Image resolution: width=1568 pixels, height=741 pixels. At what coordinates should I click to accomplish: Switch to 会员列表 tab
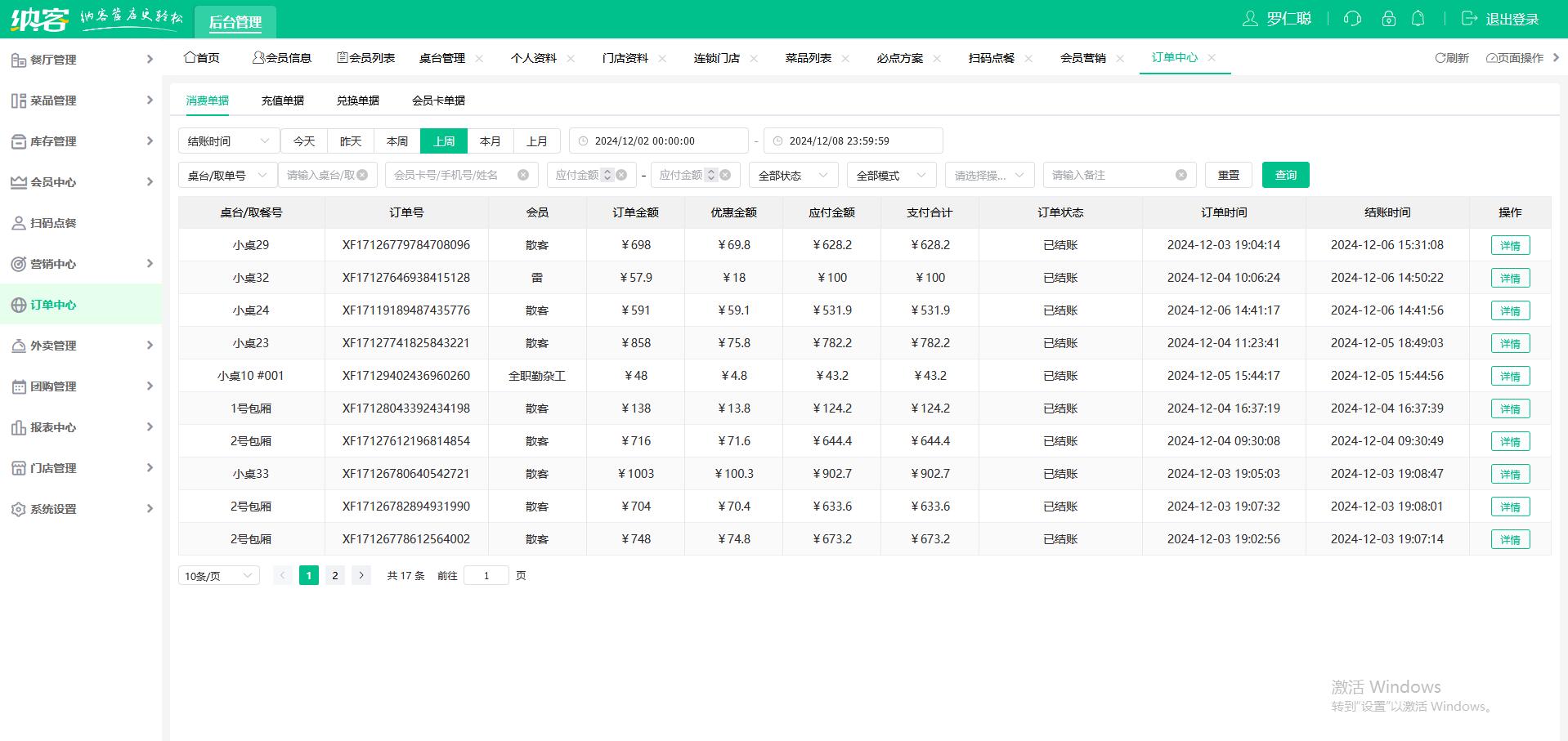[x=366, y=58]
